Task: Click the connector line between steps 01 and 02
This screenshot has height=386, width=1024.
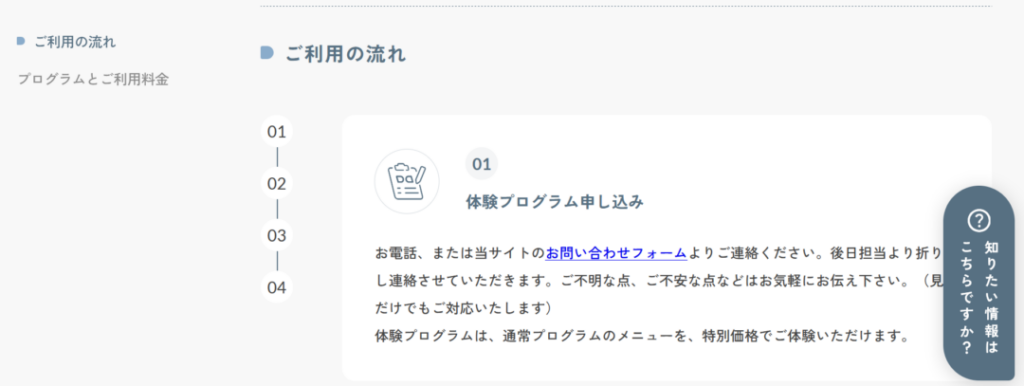Action: click(x=277, y=157)
